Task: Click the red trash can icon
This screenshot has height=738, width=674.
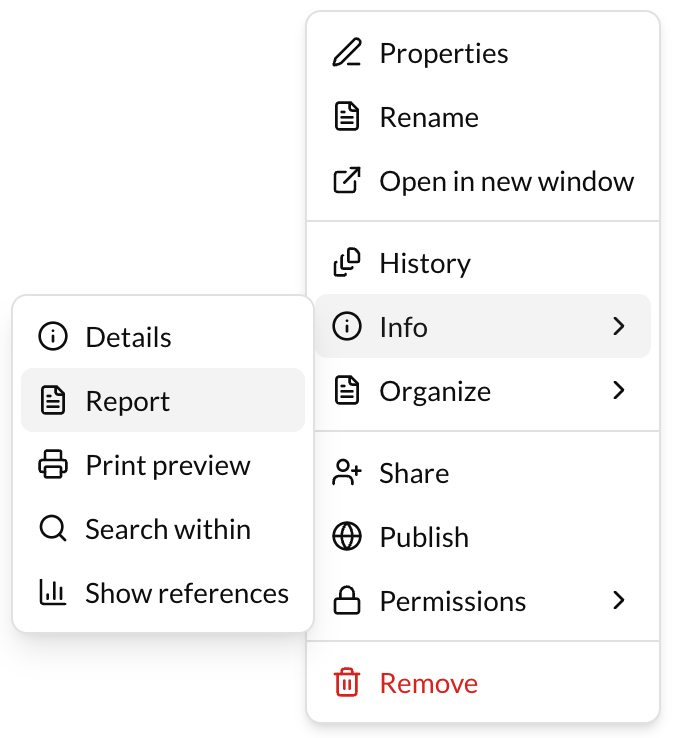Action: 346,684
